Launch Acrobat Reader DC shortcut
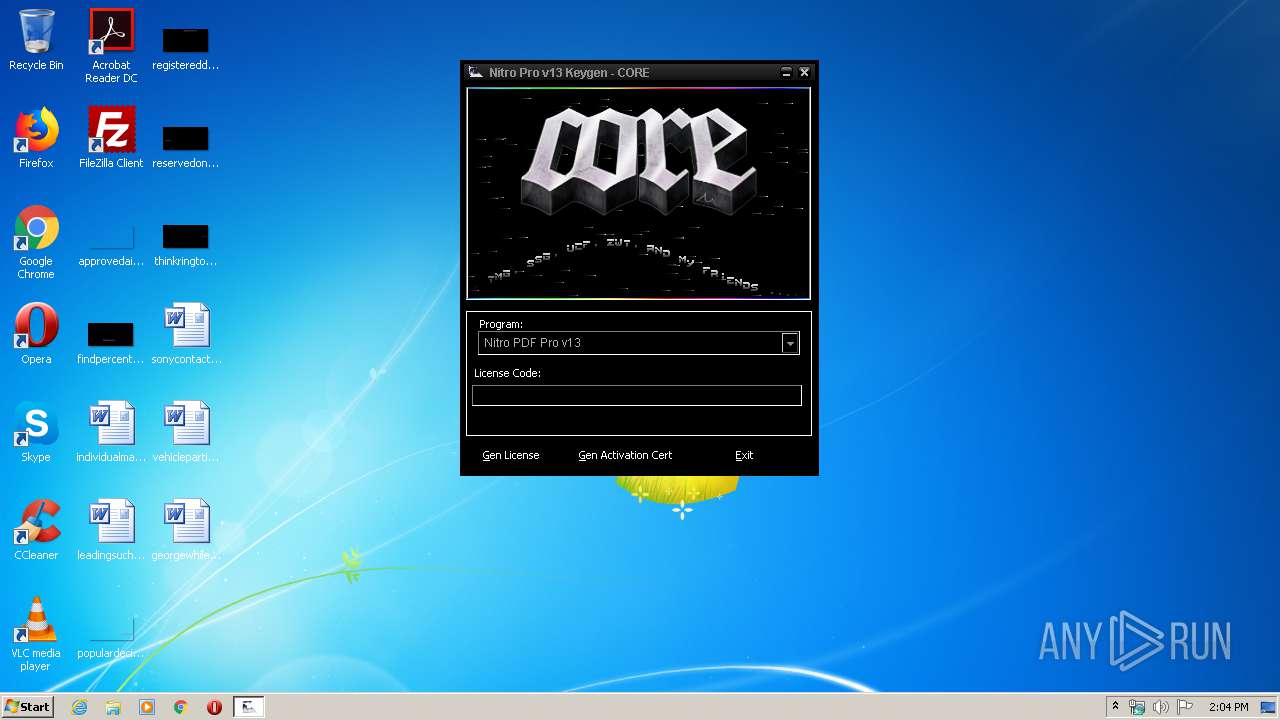 pos(111,46)
